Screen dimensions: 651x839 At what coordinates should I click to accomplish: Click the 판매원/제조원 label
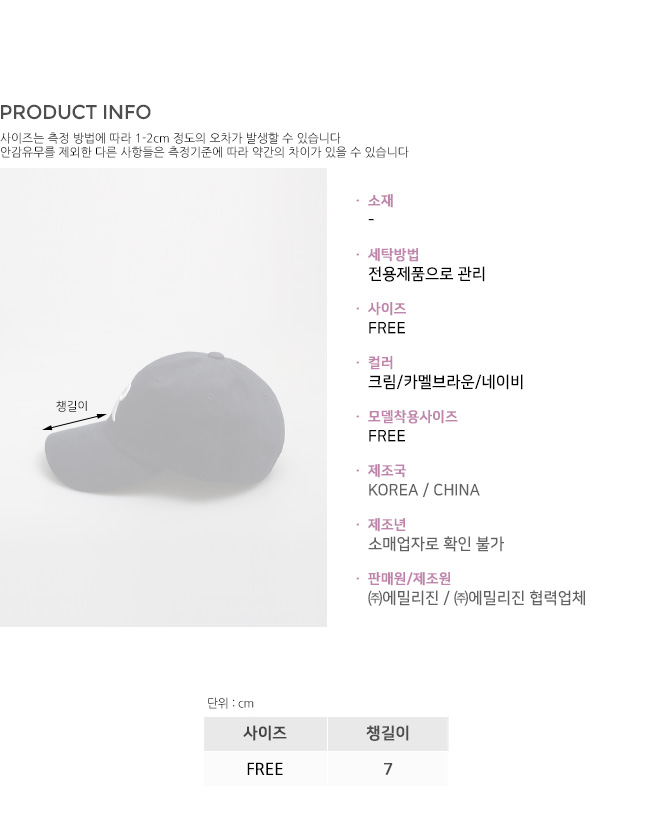tap(409, 578)
